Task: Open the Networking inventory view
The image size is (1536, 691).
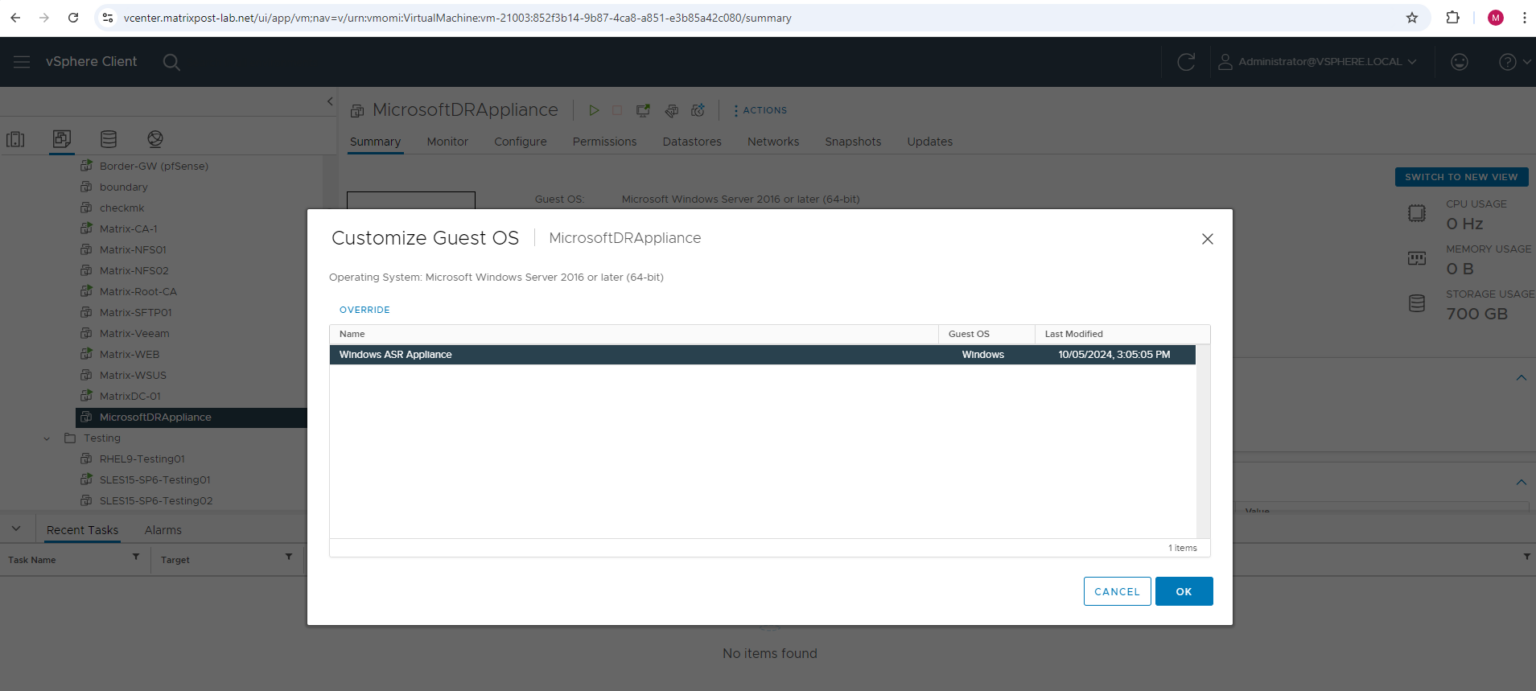Action: tap(154, 139)
